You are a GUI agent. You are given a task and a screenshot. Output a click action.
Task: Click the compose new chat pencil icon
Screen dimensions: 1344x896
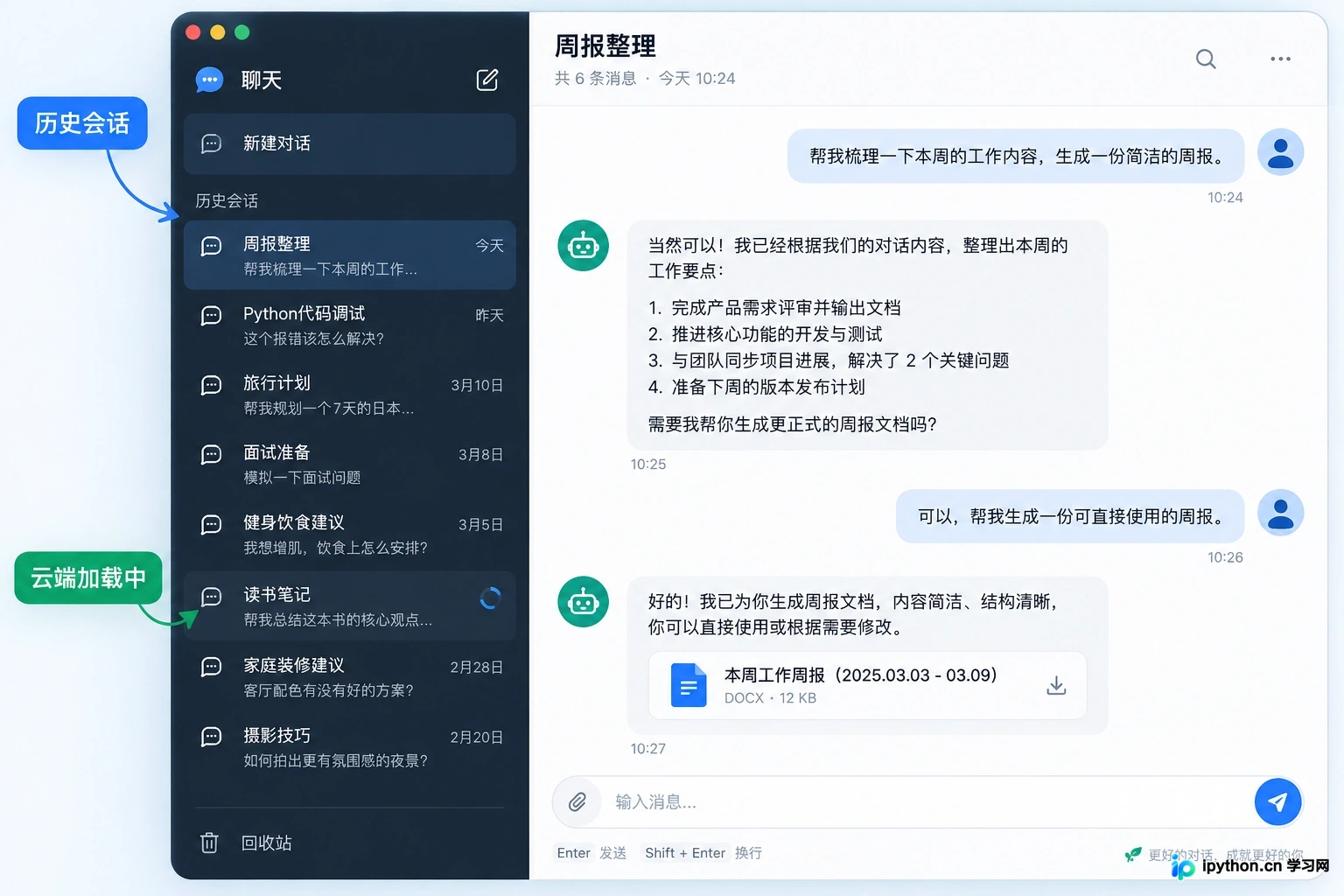[487, 80]
